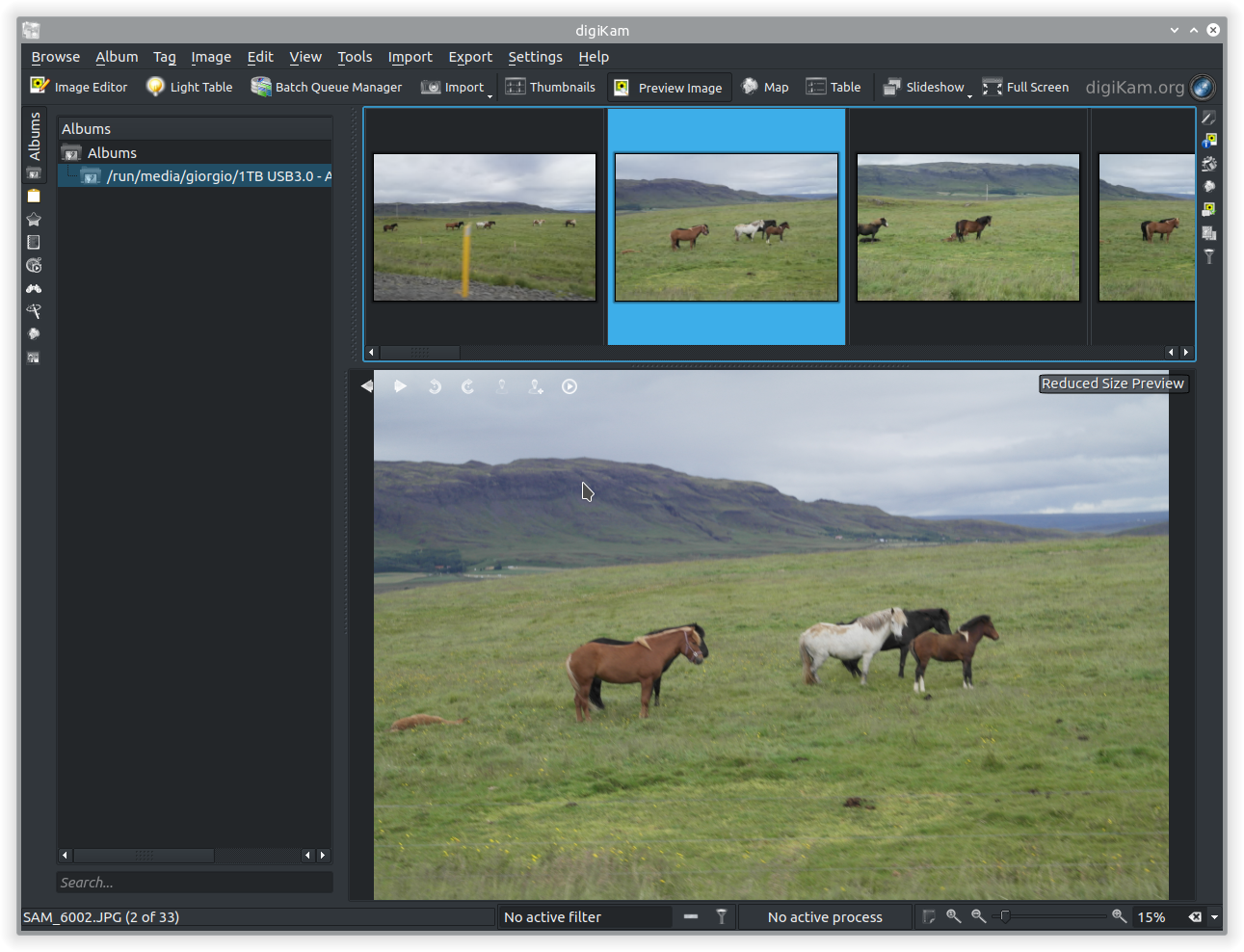The image size is (1244, 952).
Task: Start slideshow with circled play button
Action: pyautogui.click(x=569, y=386)
